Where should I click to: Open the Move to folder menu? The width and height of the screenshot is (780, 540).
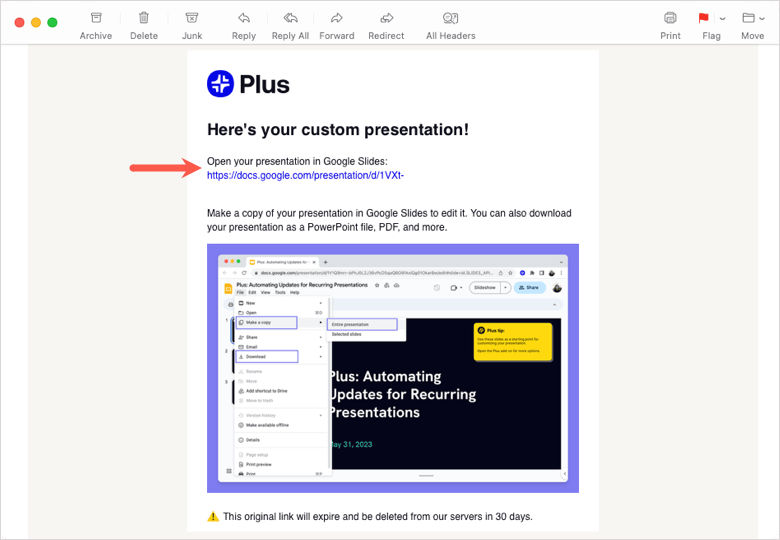tap(753, 26)
